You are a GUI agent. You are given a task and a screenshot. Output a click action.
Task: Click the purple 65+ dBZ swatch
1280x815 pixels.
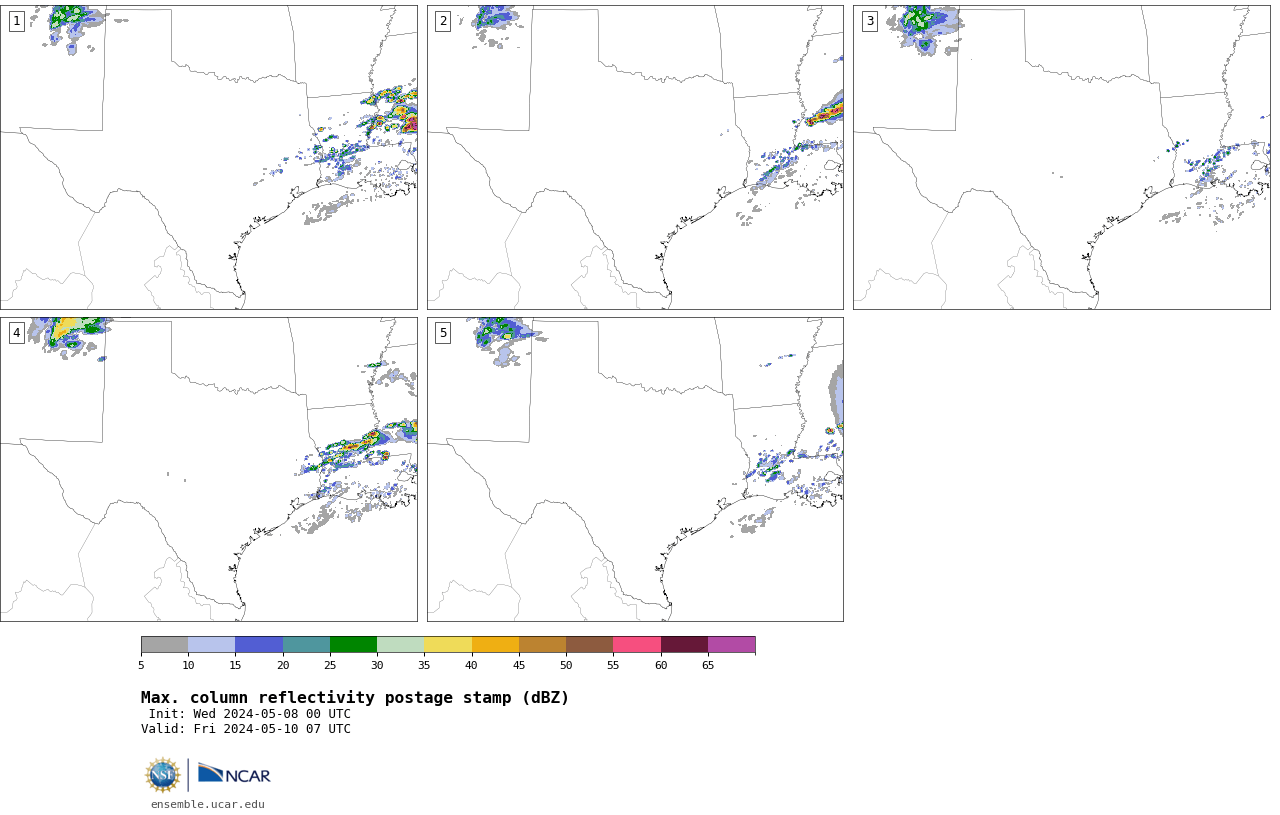(x=732, y=645)
